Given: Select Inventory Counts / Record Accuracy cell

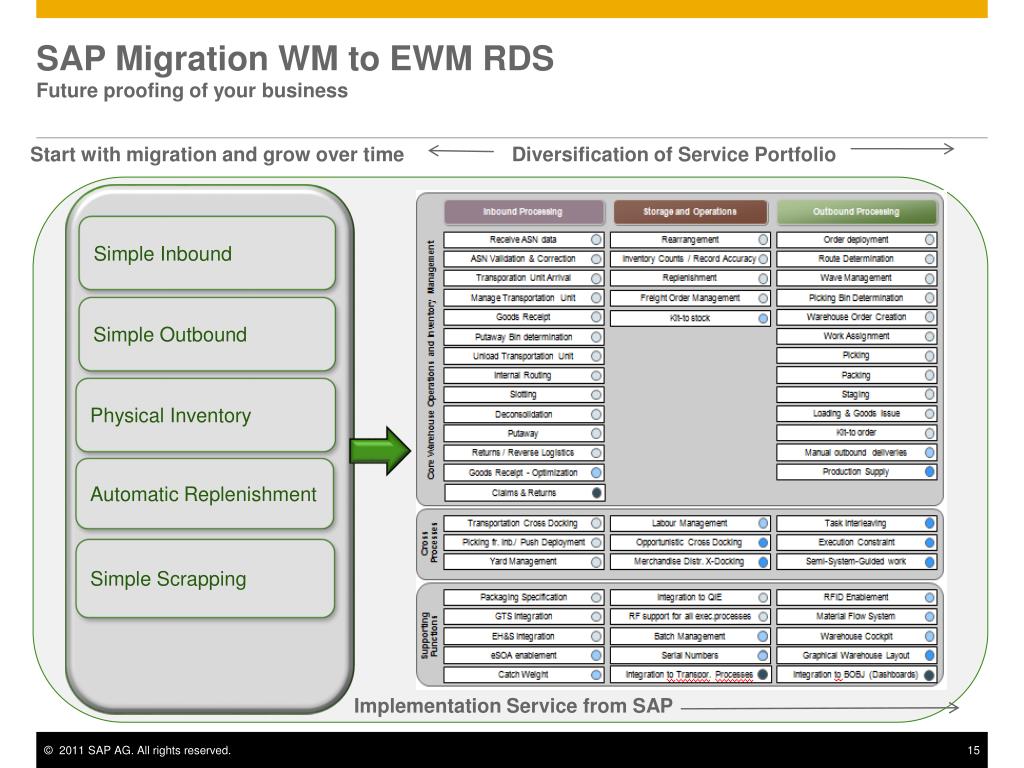Looking at the screenshot, I should [x=690, y=259].
